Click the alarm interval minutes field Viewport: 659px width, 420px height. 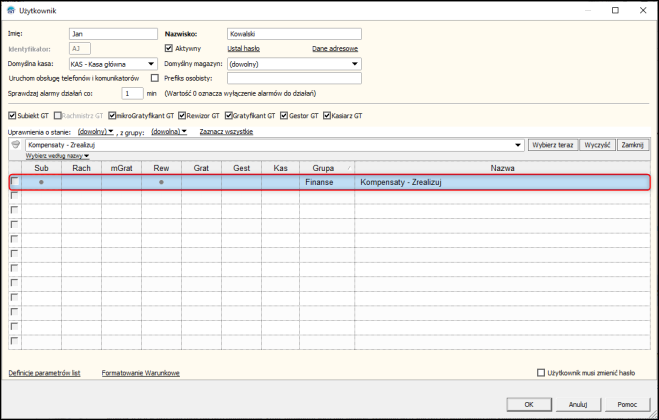pos(132,93)
